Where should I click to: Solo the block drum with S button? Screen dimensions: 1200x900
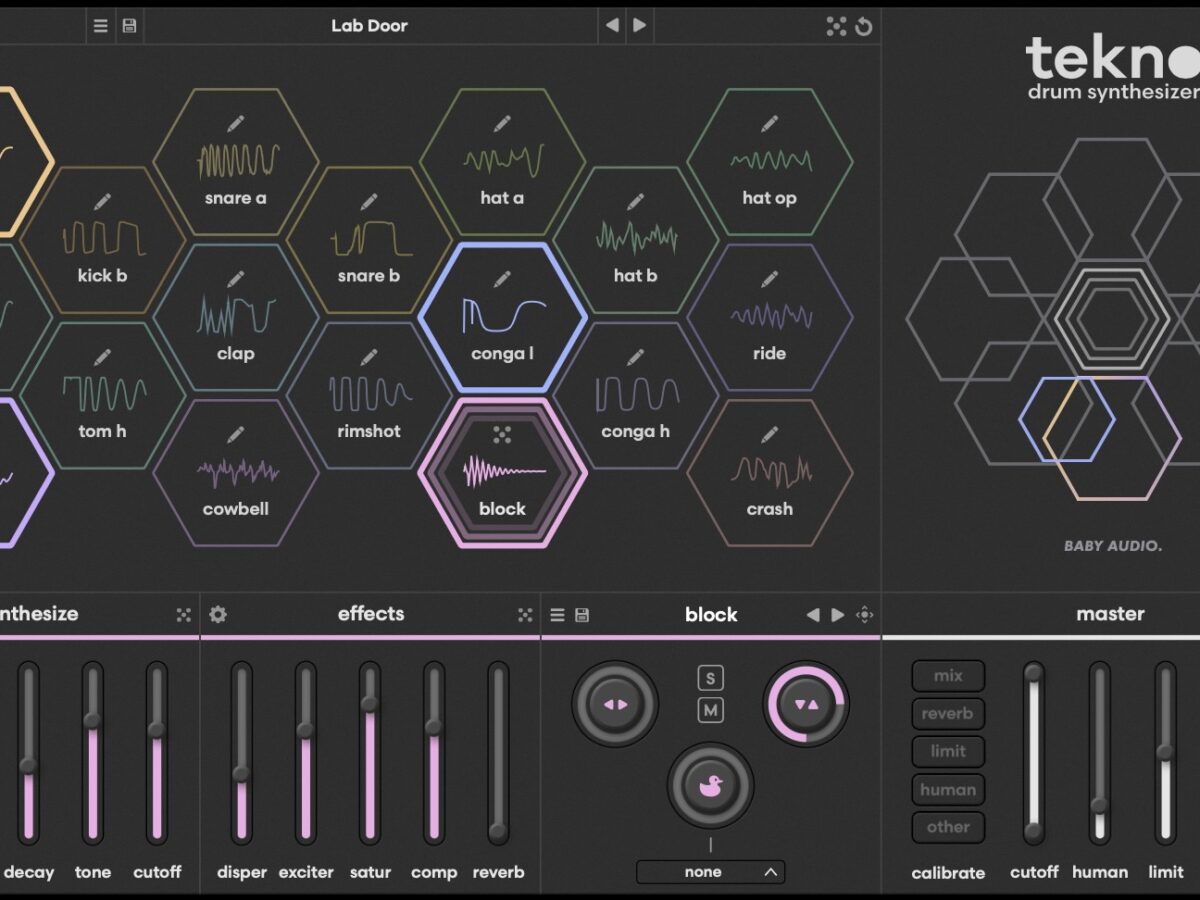tap(710, 679)
